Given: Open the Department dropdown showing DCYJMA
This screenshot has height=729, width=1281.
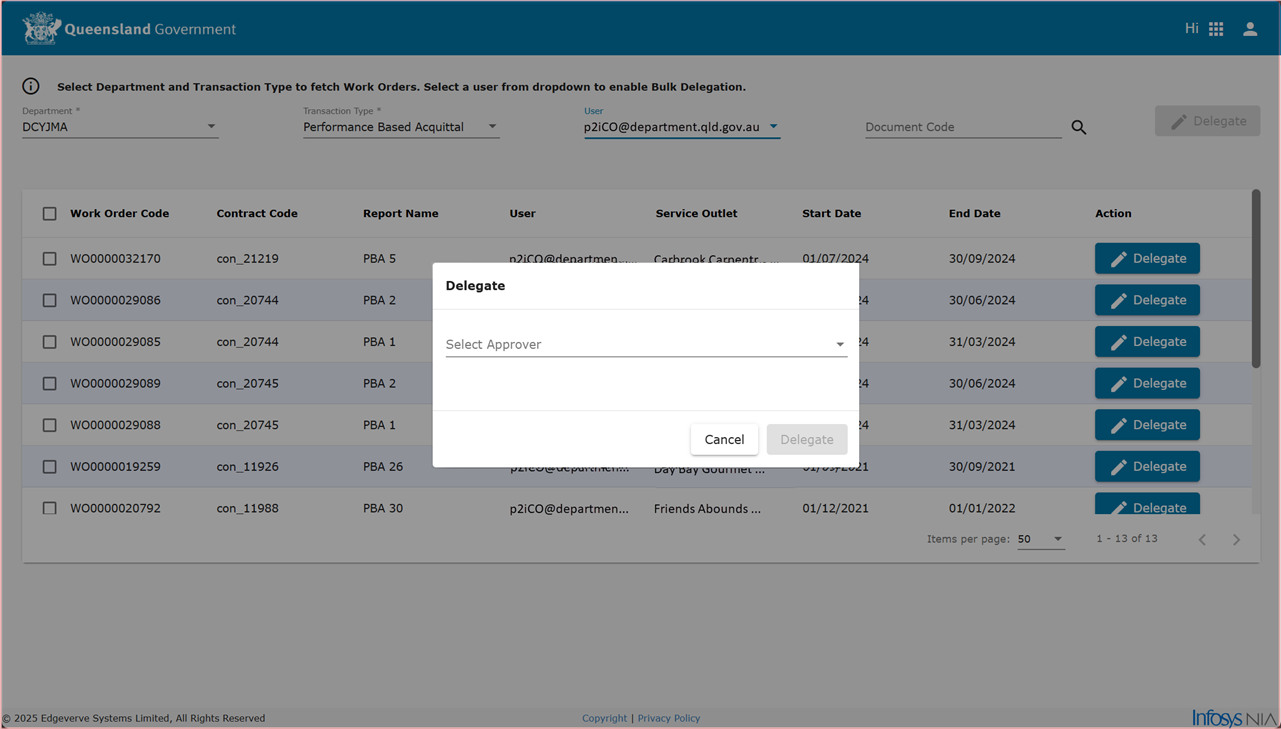Looking at the screenshot, I should pos(119,127).
